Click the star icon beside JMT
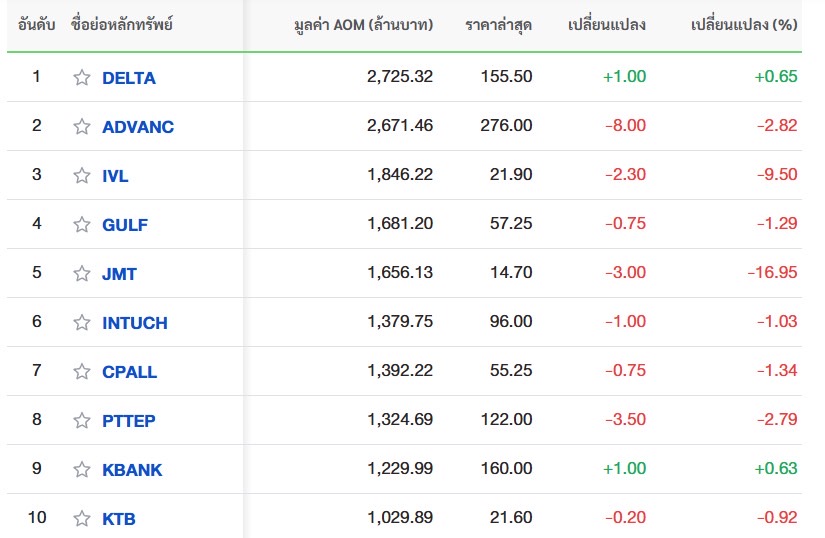Viewport: 825px width, 538px height. point(82,274)
